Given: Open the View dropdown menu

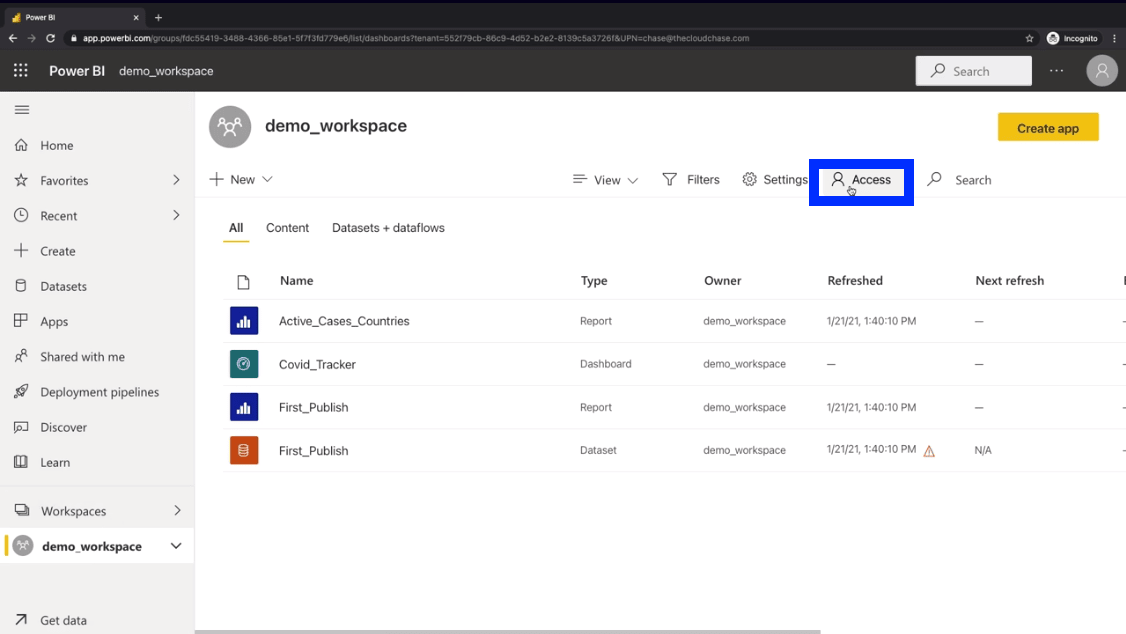Looking at the screenshot, I should (x=605, y=180).
